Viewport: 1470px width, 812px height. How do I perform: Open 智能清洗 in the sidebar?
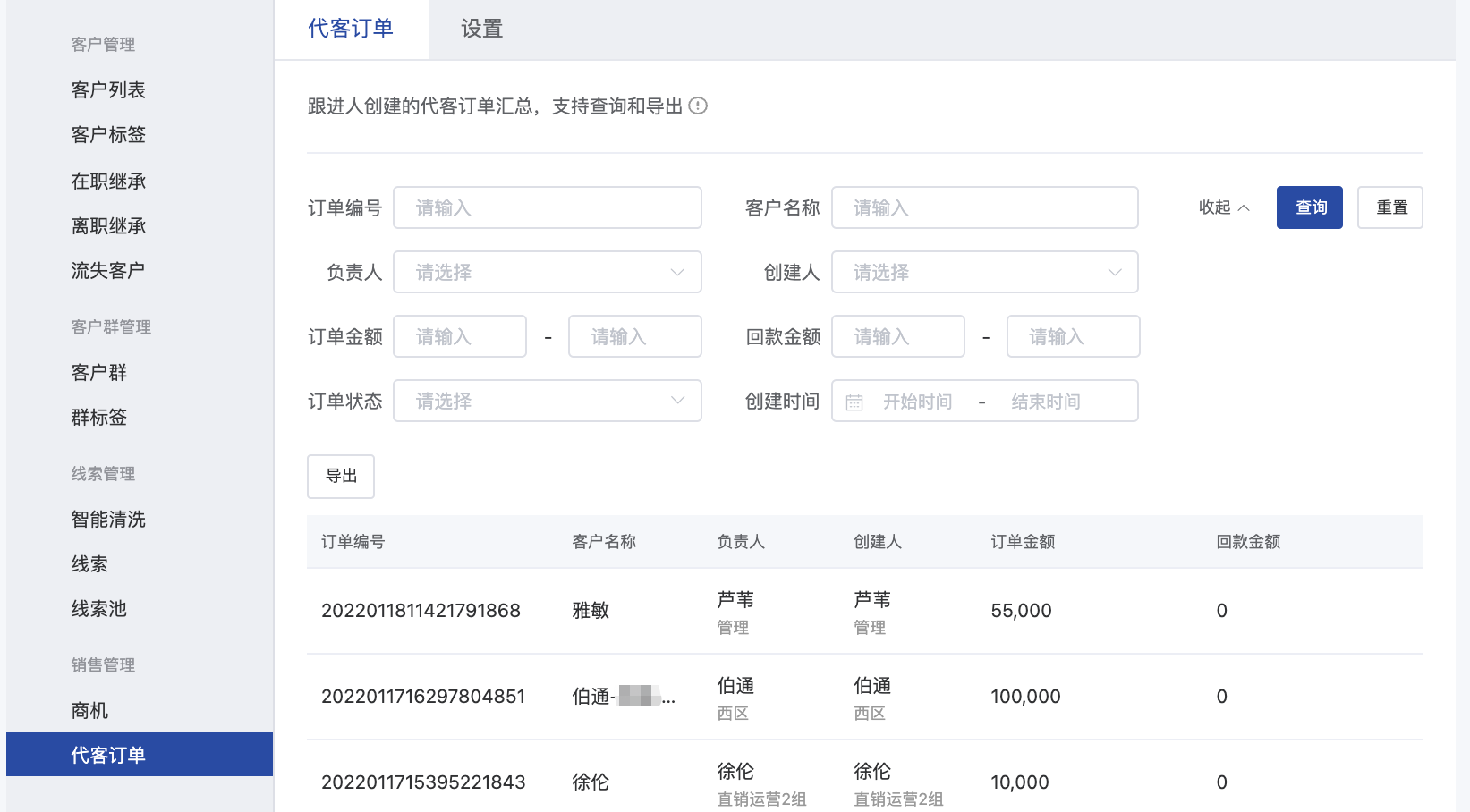[108, 519]
